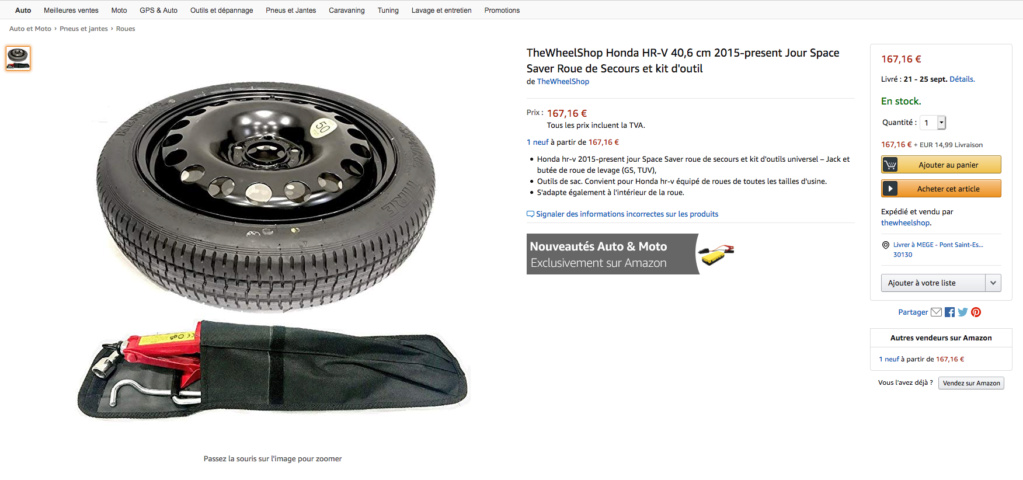
Task: Click Pneus et jantes breadcrumb link
Action: pyautogui.click(x=84, y=29)
